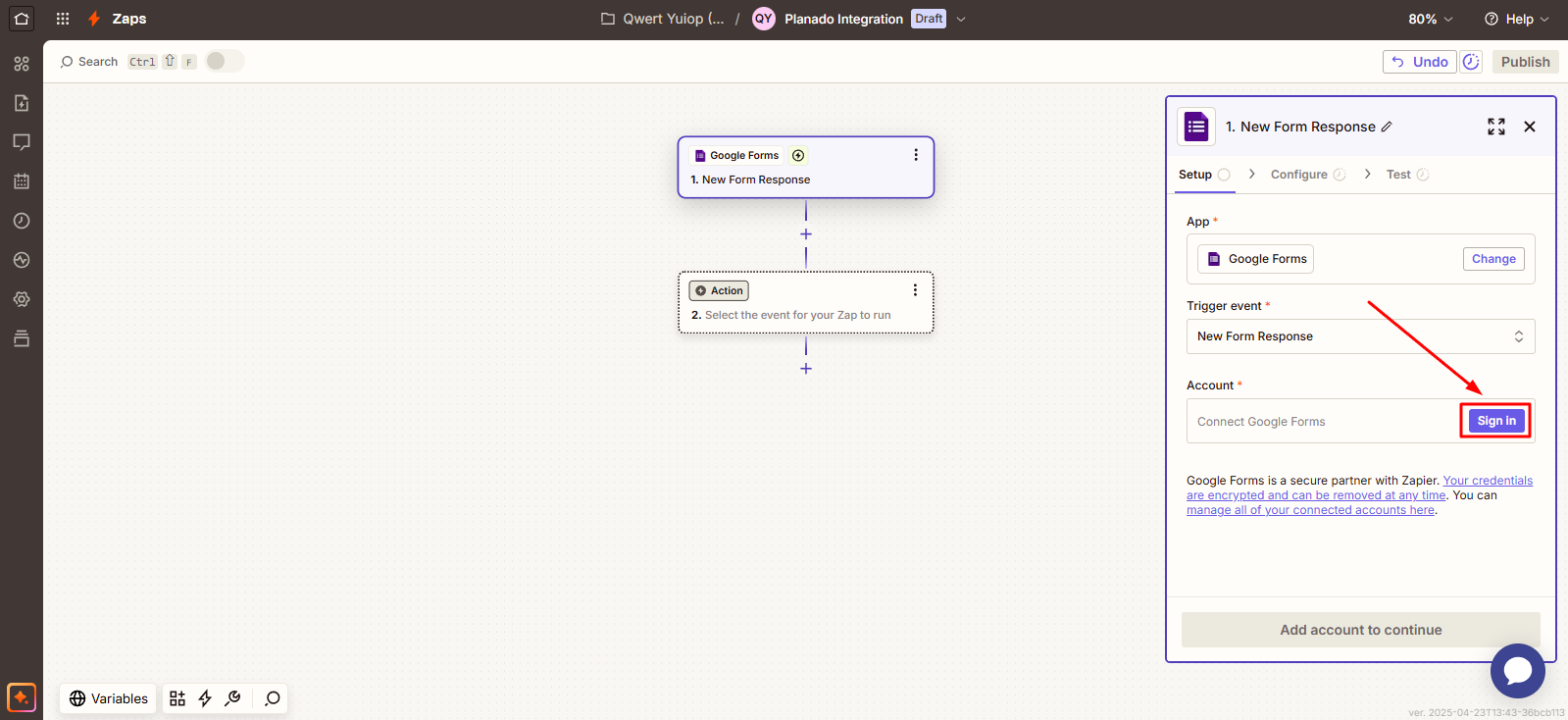The image size is (1568, 720).
Task: Select the Google Forms trigger step card
Action: [x=806, y=168]
